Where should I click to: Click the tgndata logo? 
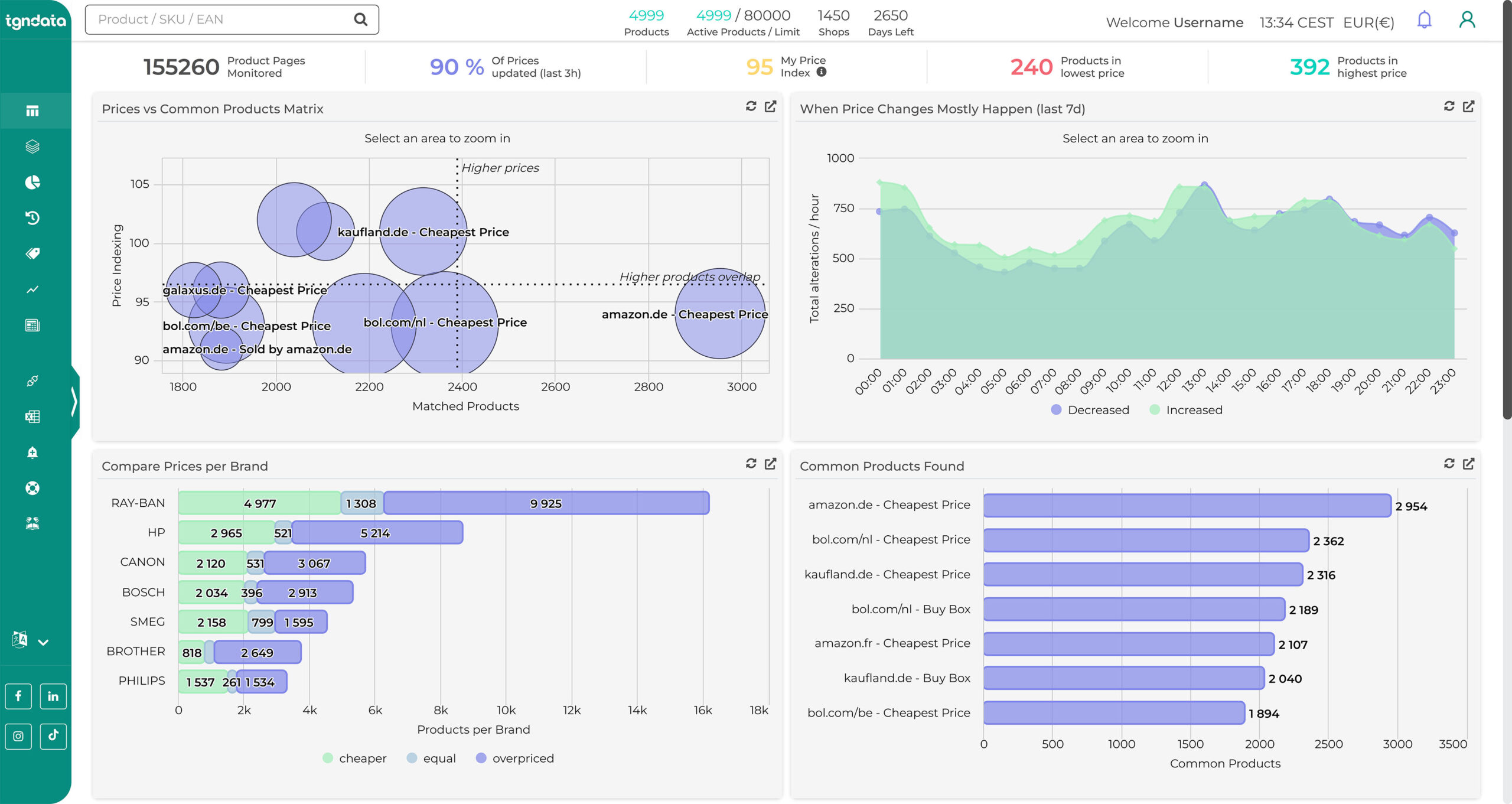click(35, 21)
